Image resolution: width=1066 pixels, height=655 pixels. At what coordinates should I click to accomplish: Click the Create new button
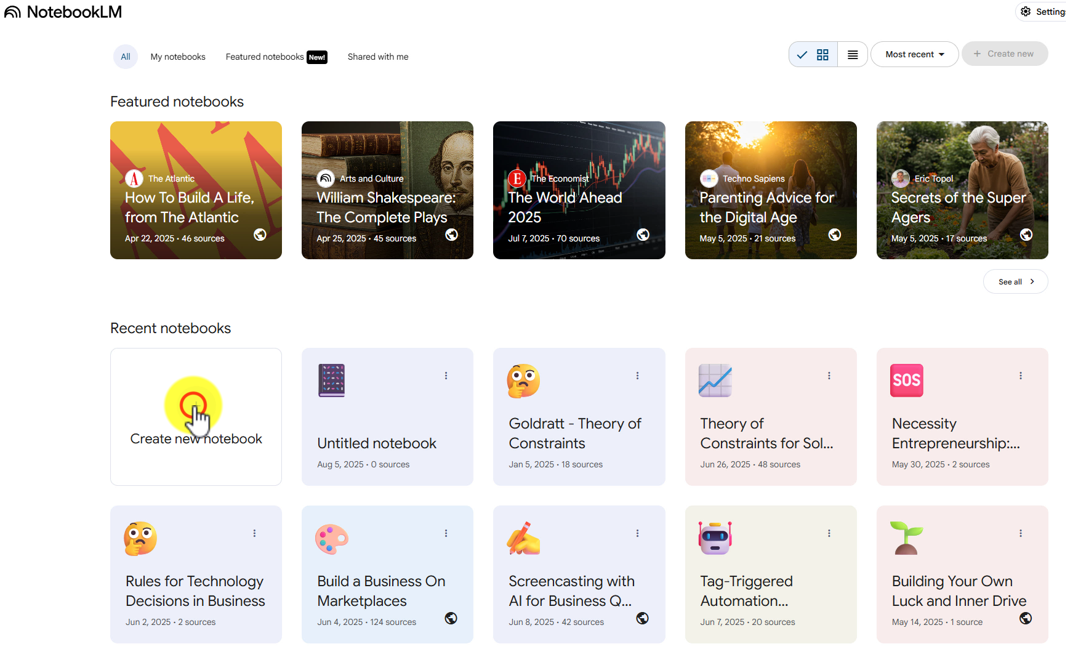pos(1004,54)
